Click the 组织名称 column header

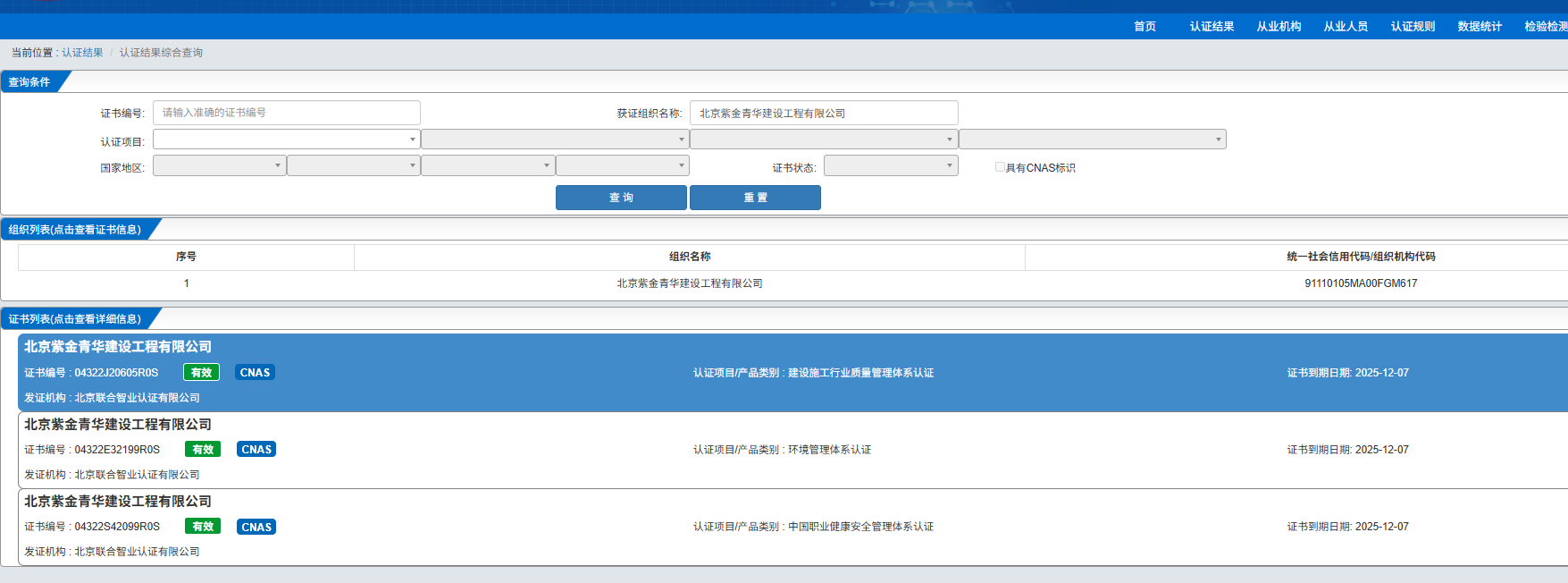coord(690,257)
